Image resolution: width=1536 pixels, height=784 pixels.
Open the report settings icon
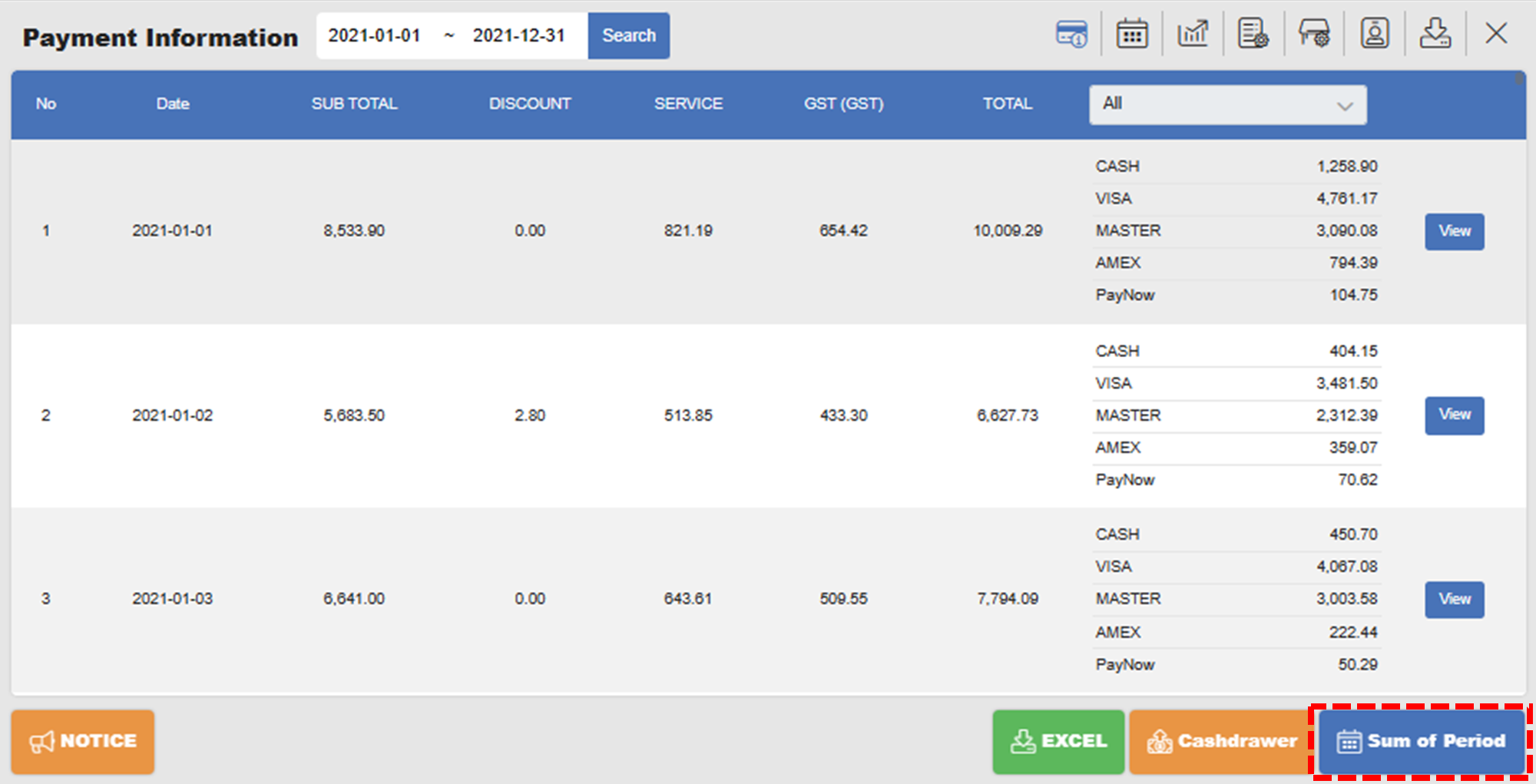pyautogui.click(x=1253, y=34)
